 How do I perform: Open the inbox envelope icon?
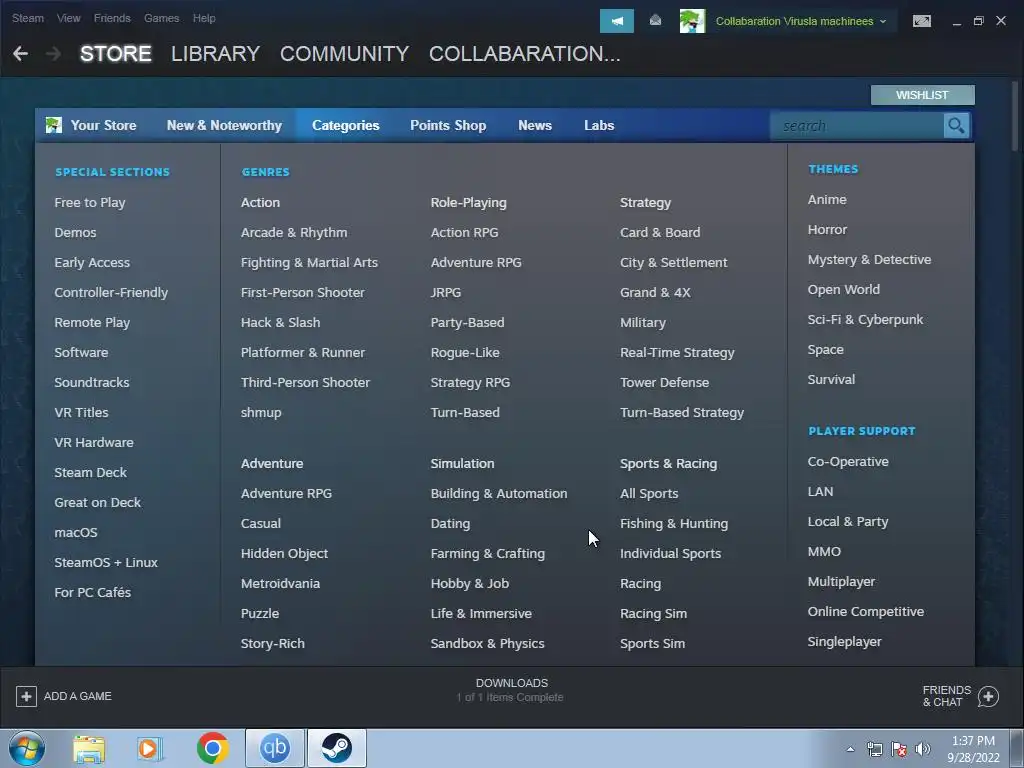click(655, 21)
